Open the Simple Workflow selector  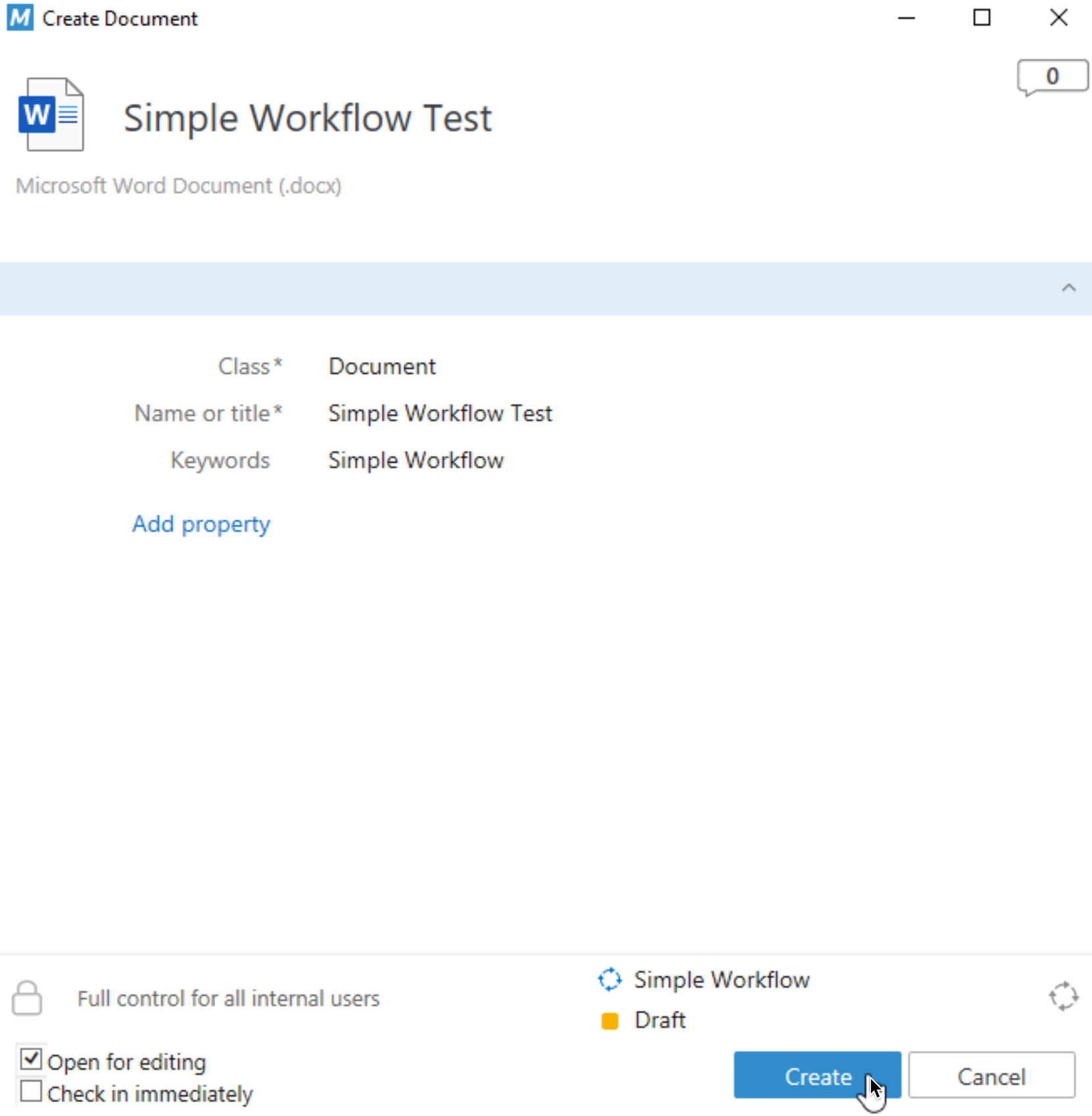tap(722, 980)
